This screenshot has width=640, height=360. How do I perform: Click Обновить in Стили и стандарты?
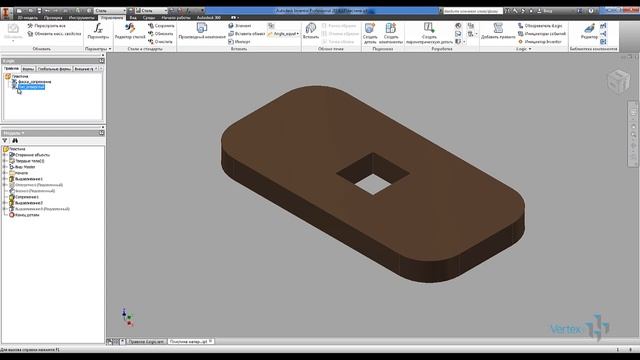161,33
